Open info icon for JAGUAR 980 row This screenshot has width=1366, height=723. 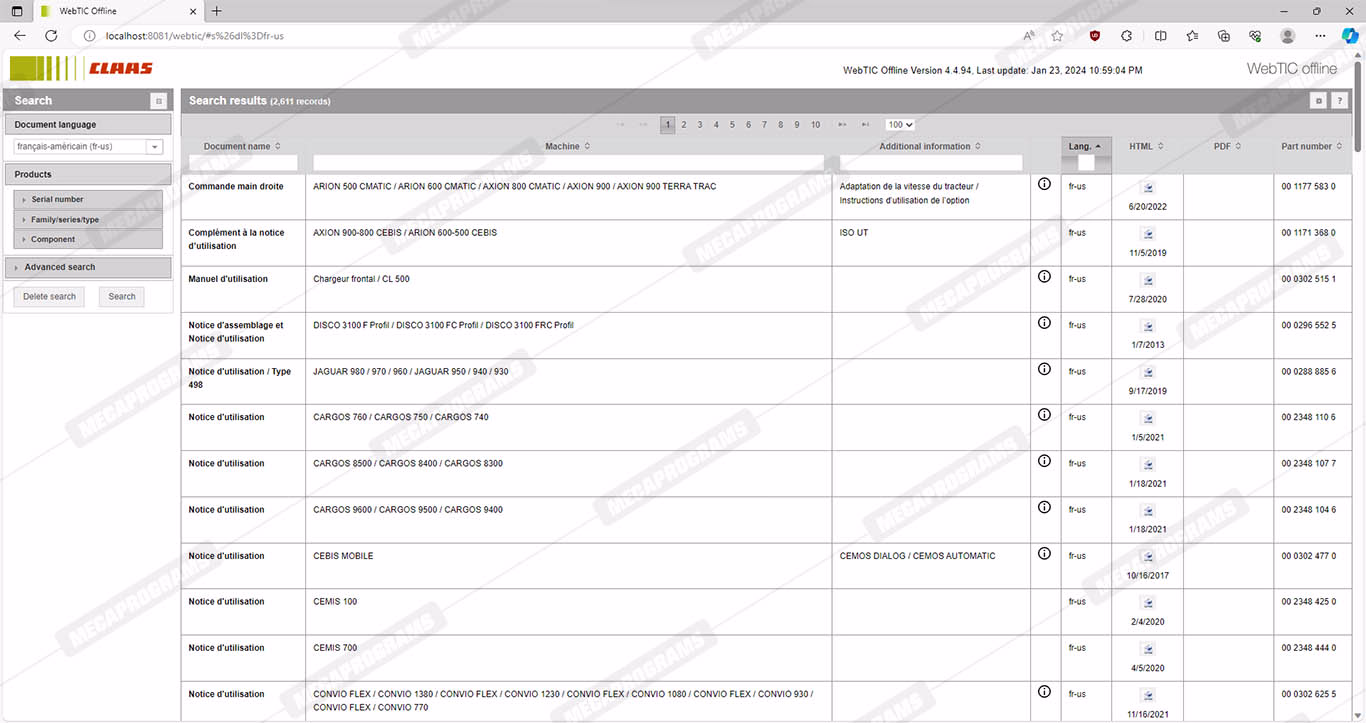1044,369
